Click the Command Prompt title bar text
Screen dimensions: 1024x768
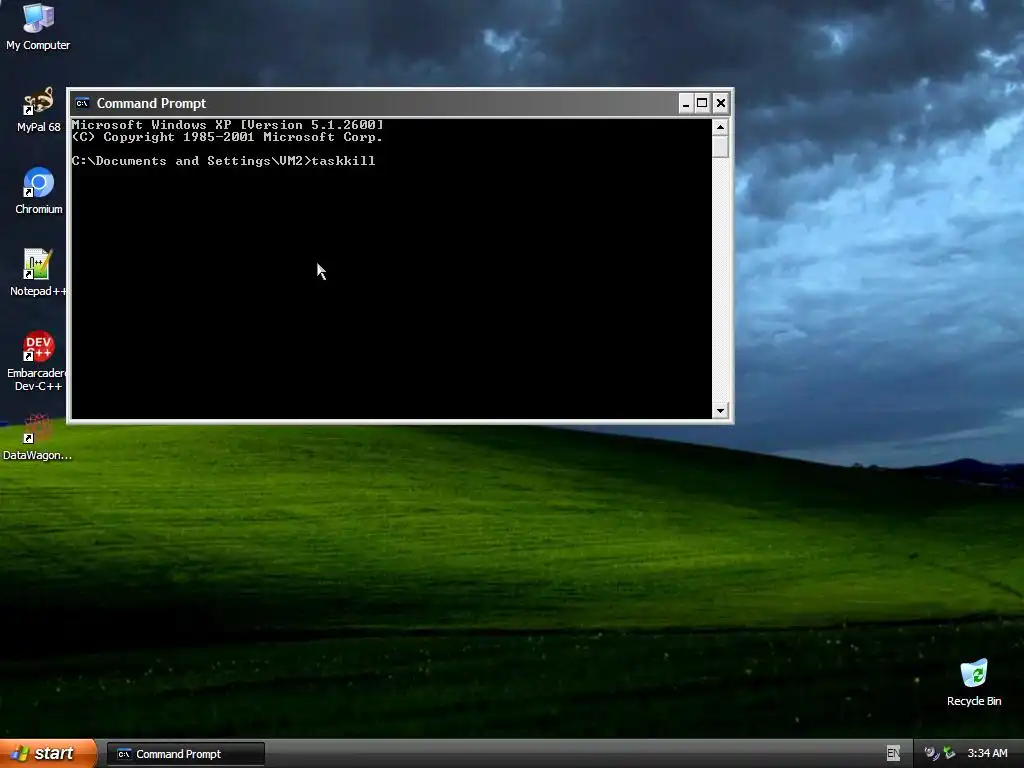[x=152, y=103]
